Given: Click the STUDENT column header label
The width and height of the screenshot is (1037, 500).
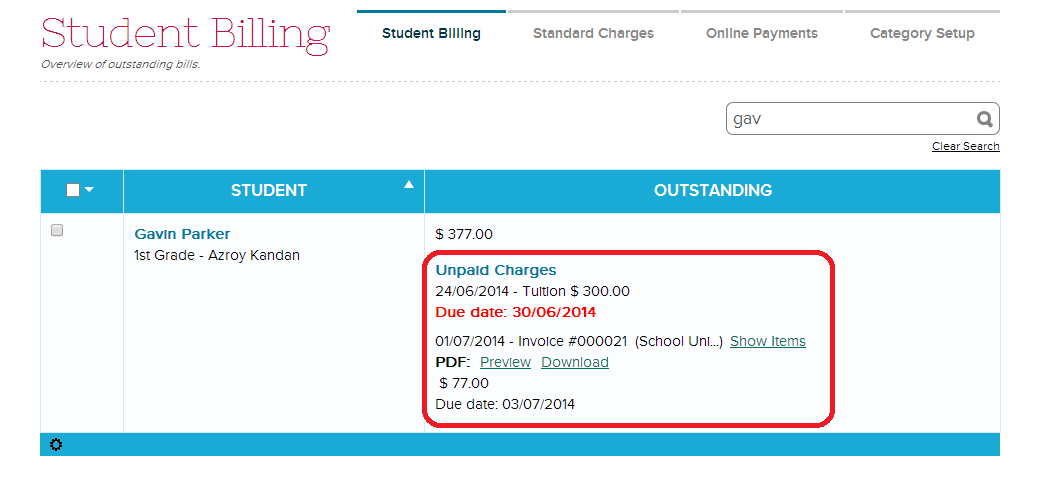Looking at the screenshot, I should (x=268, y=190).
